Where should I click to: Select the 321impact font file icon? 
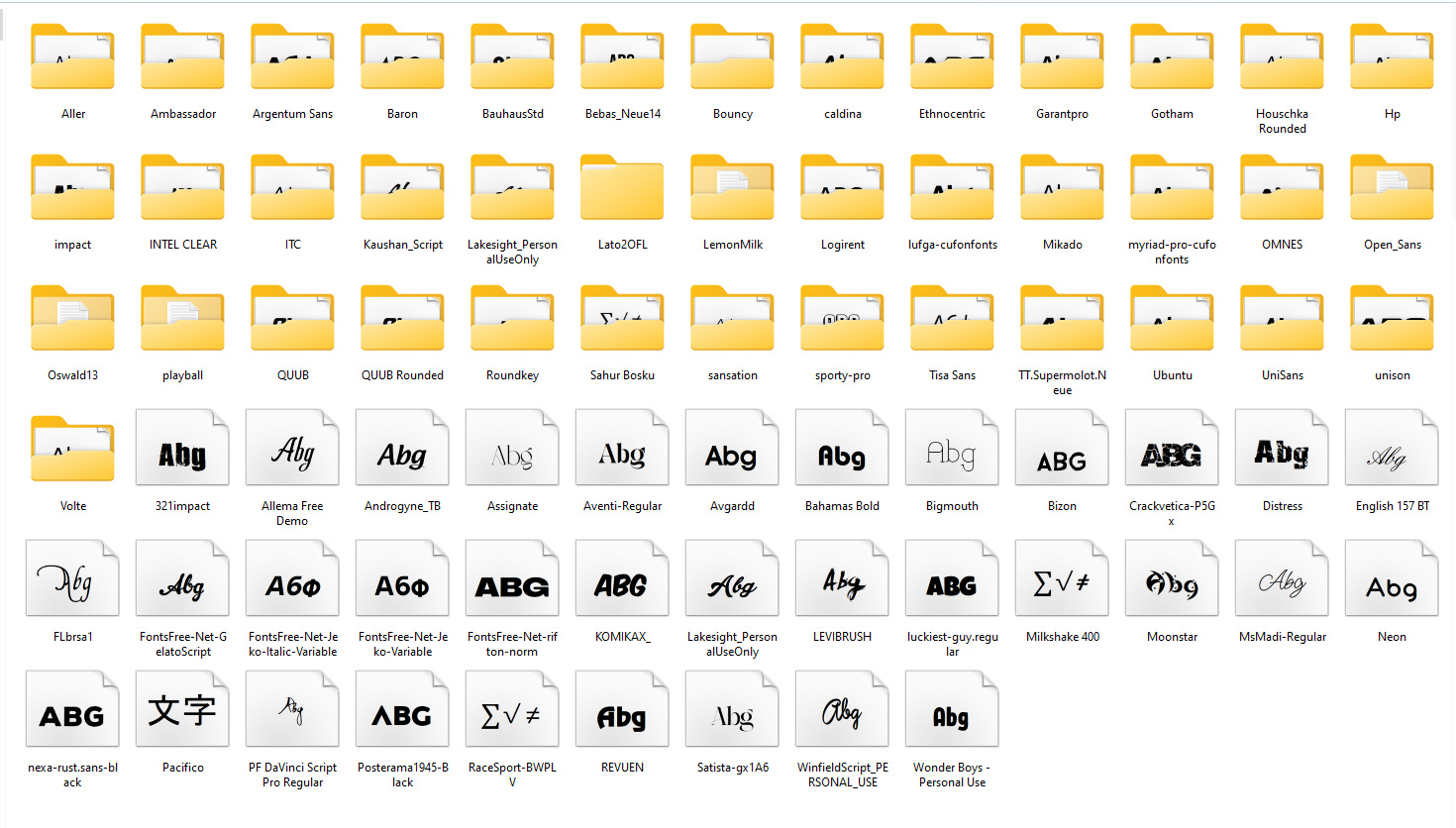(182, 448)
